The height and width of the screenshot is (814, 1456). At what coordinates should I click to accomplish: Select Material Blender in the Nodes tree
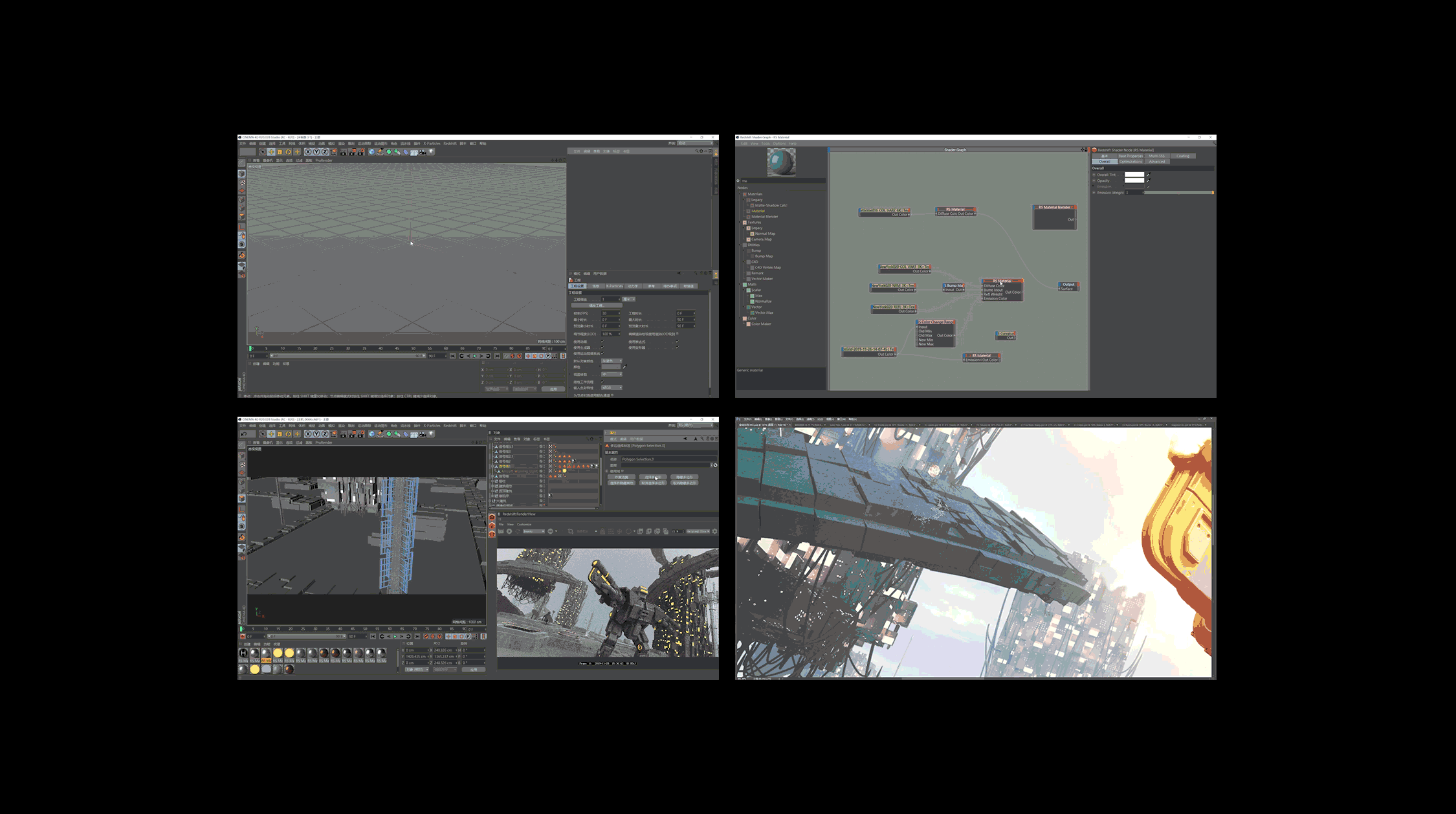coord(764,217)
